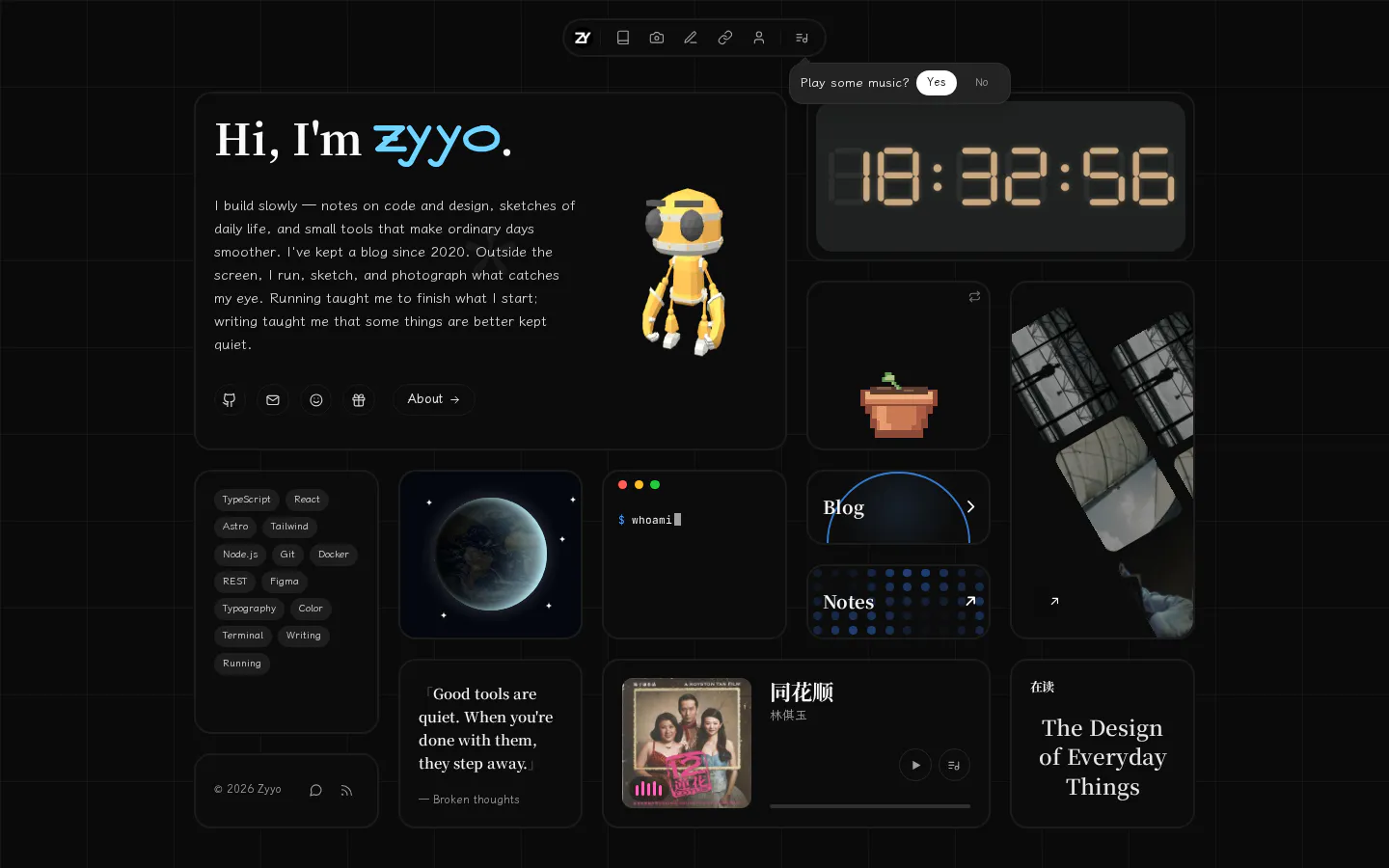1389x868 pixels.
Task: Click the smiley face icon under the intro
Action: pyautogui.click(x=316, y=399)
